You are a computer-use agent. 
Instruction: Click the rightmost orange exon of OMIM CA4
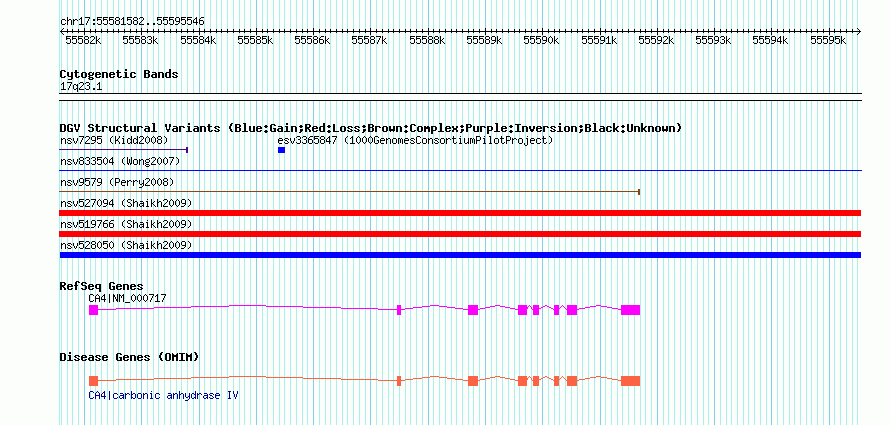click(631, 381)
